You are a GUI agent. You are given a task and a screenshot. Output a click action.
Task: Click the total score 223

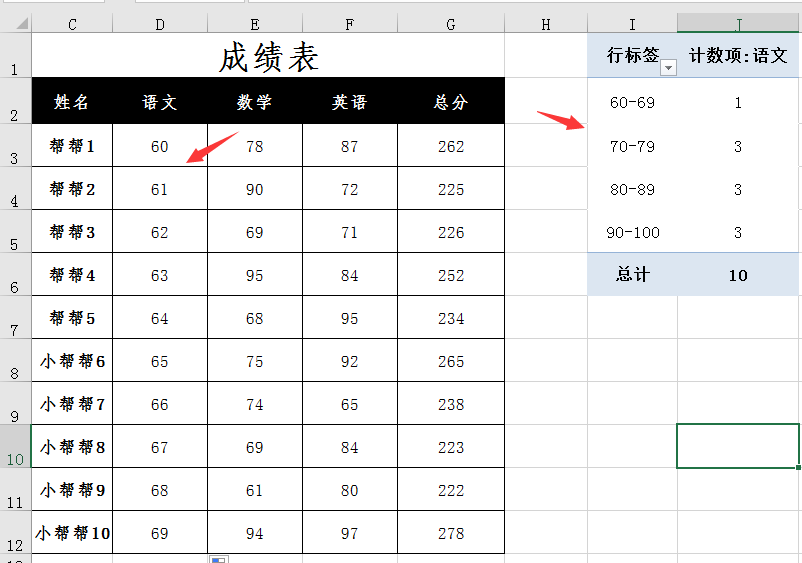click(451, 446)
